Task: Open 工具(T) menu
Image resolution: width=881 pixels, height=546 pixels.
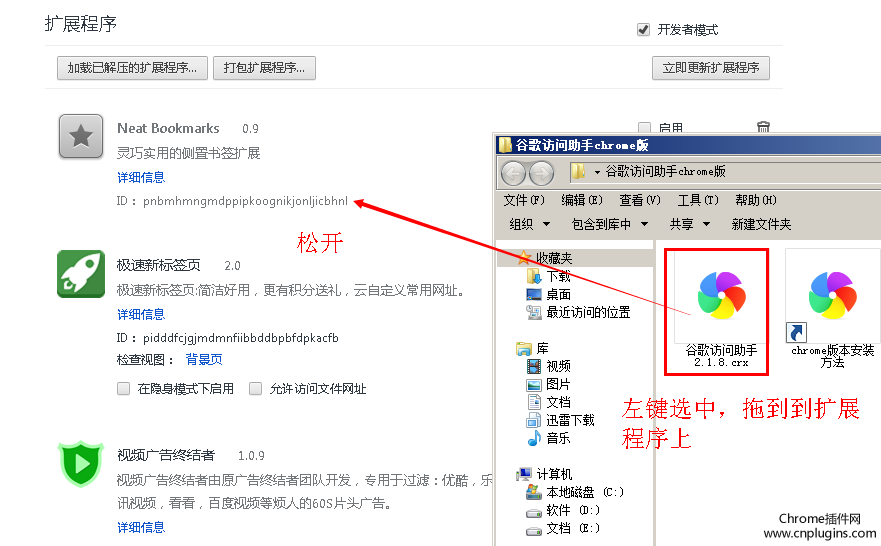Action: pos(698,200)
